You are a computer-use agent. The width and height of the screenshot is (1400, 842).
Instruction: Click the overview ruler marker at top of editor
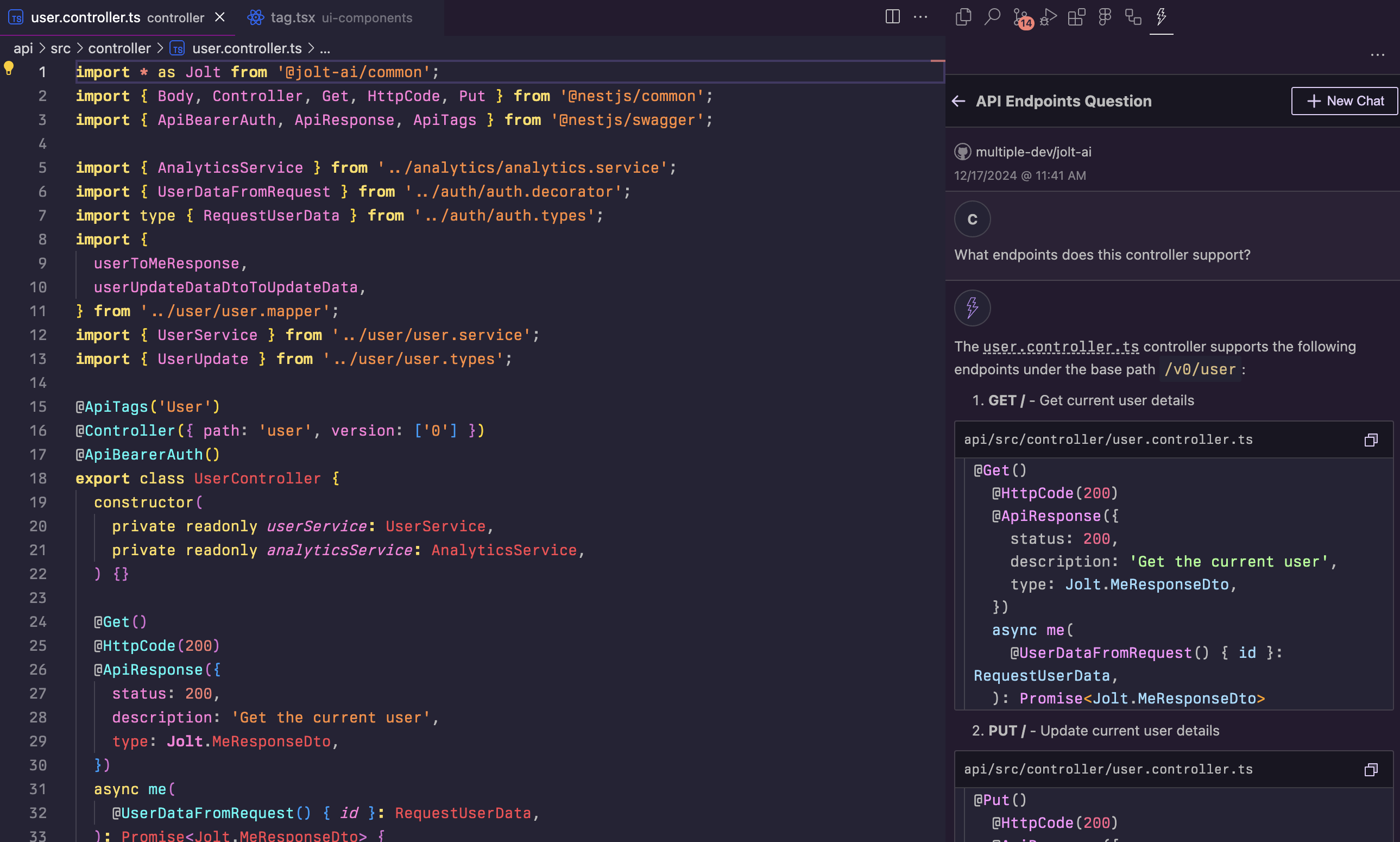point(938,61)
